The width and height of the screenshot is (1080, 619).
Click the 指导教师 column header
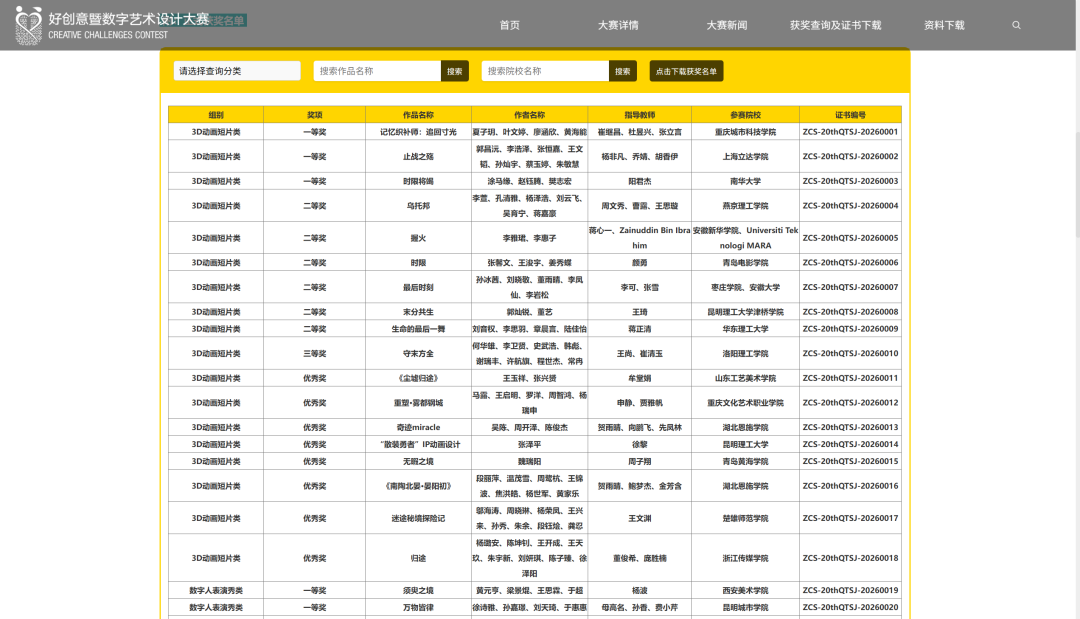point(640,115)
